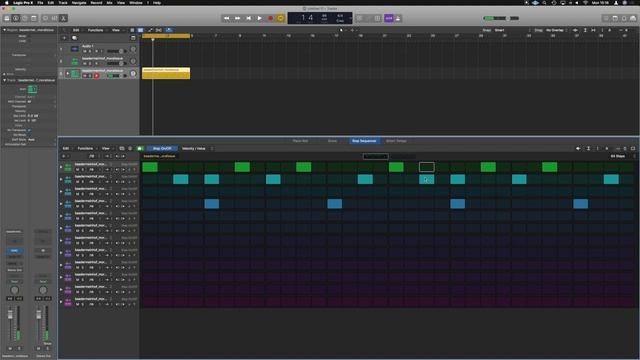Open the Mixer icon in control bar
The width and height of the screenshot is (640, 360).
(x=54, y=18)
